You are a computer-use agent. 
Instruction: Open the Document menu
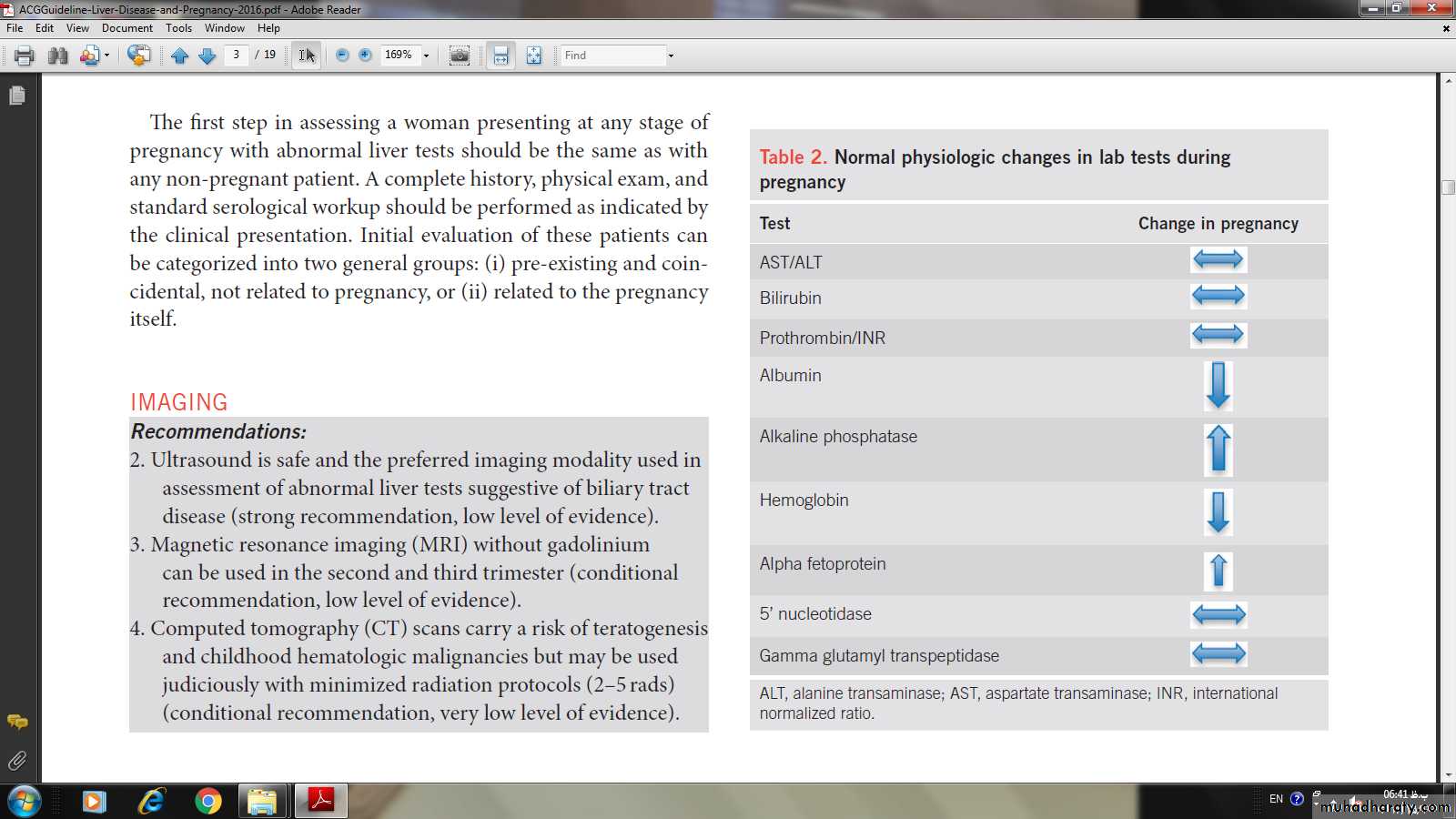(126, 28)
